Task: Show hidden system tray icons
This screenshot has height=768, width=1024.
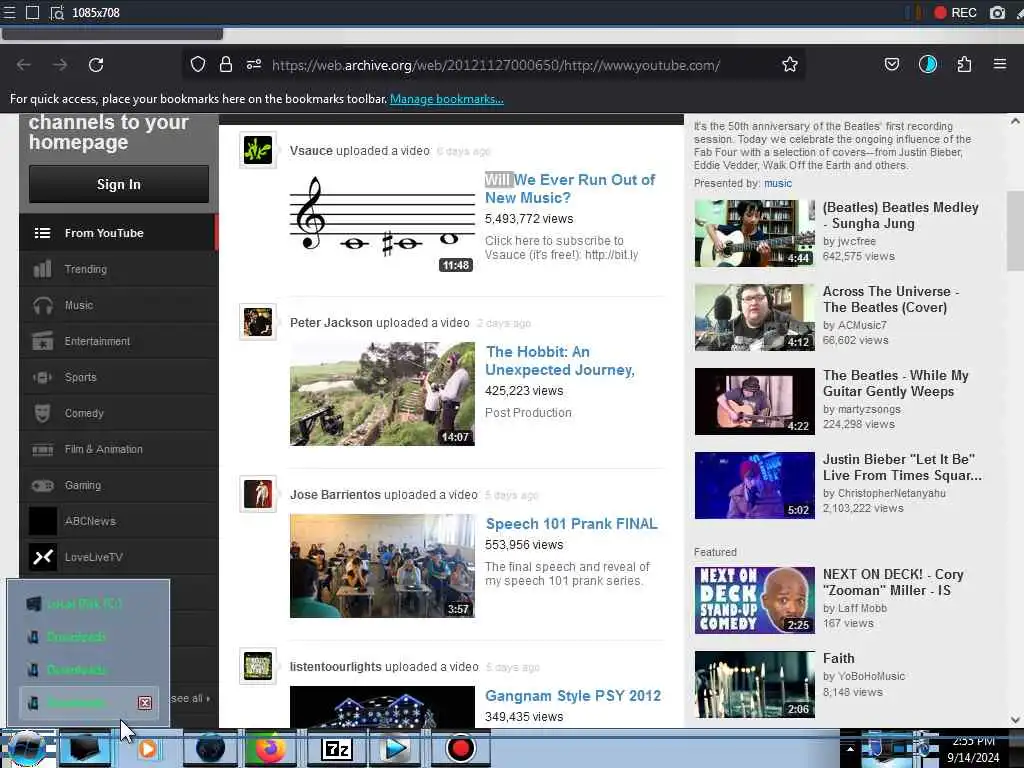Action: click(850, 748)
